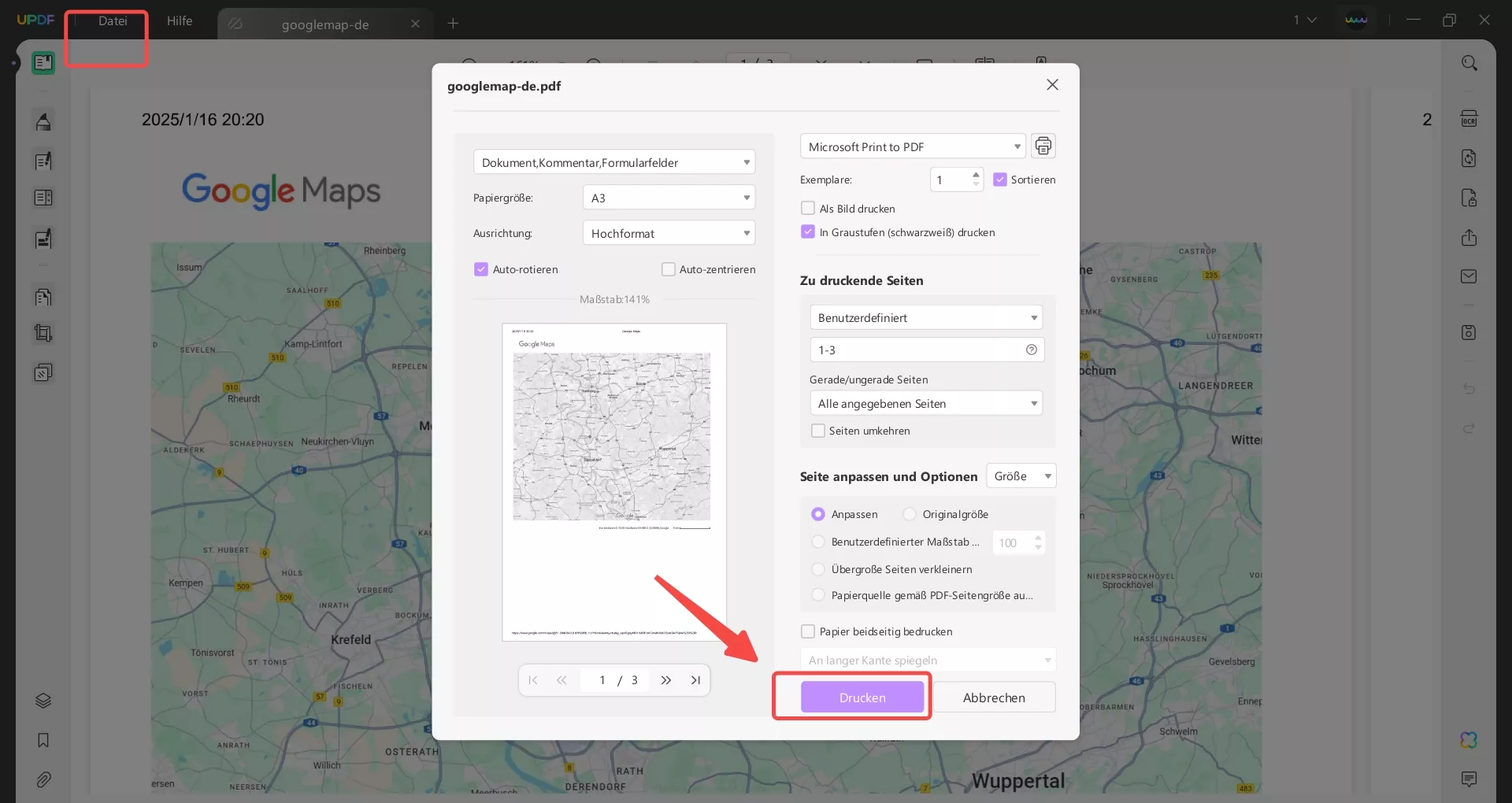Open the Attachments icon in the left sidebar
The width and height of the screenshot is (1512, 803).
[x=43, y=779]
